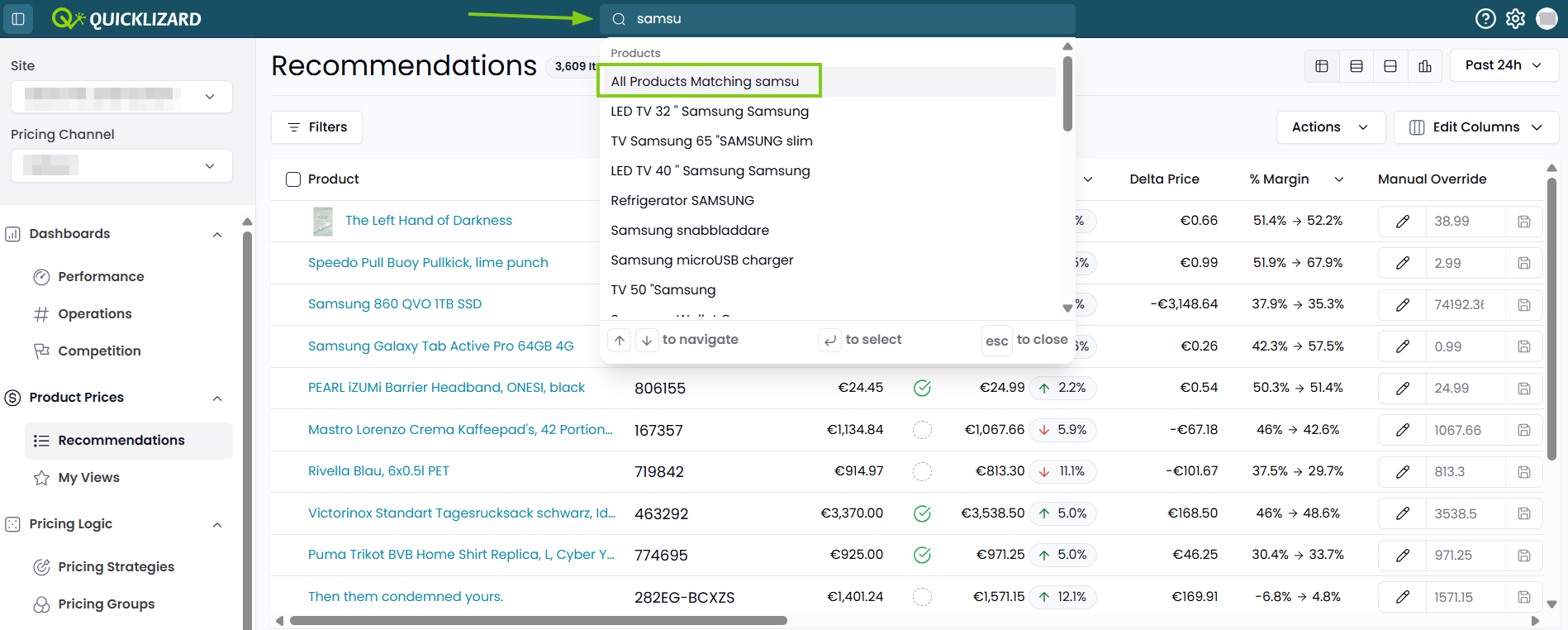Viewport: 1568px width, 630px height.
Task: Click the pending status circle for Mastro Lorenzo
Action: click(923, 430)
